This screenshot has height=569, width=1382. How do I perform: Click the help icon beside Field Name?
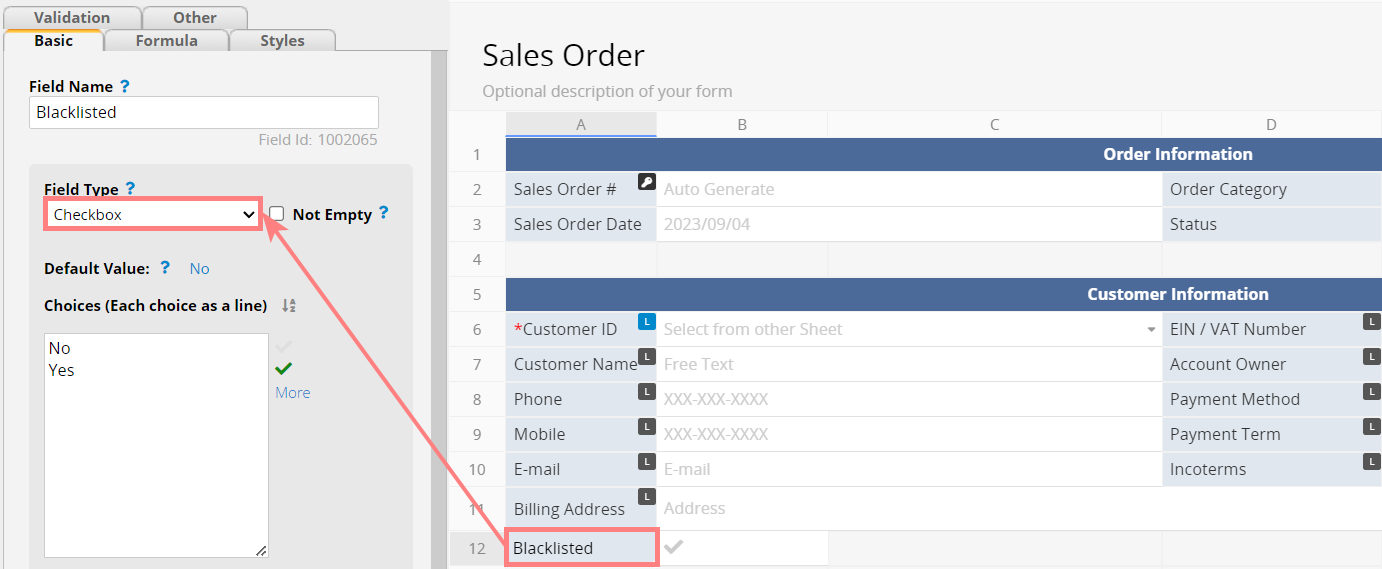click(125, 87)
